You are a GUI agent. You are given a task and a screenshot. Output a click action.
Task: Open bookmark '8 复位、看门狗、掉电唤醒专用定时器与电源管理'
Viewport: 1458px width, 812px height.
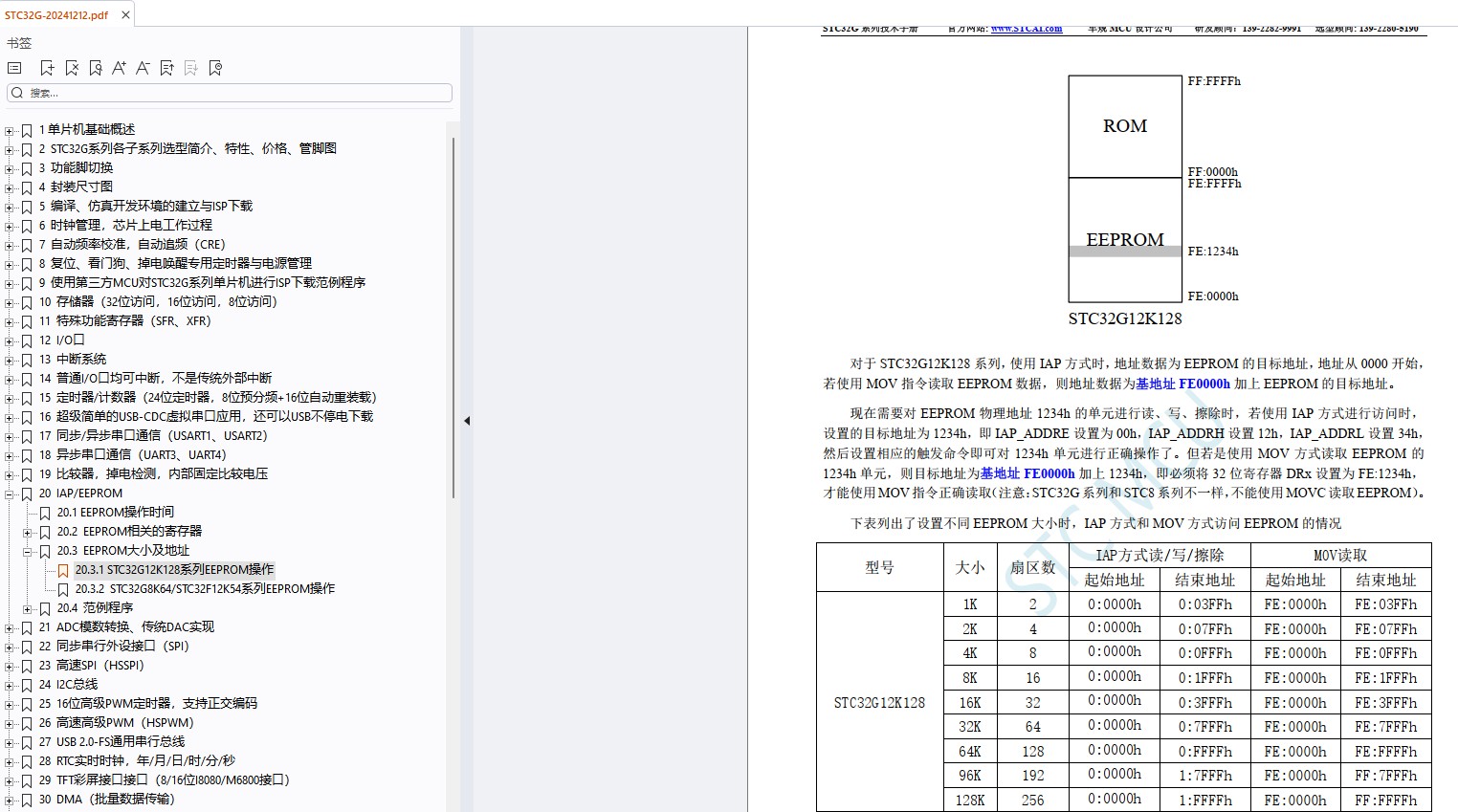[x=175, y=263]
